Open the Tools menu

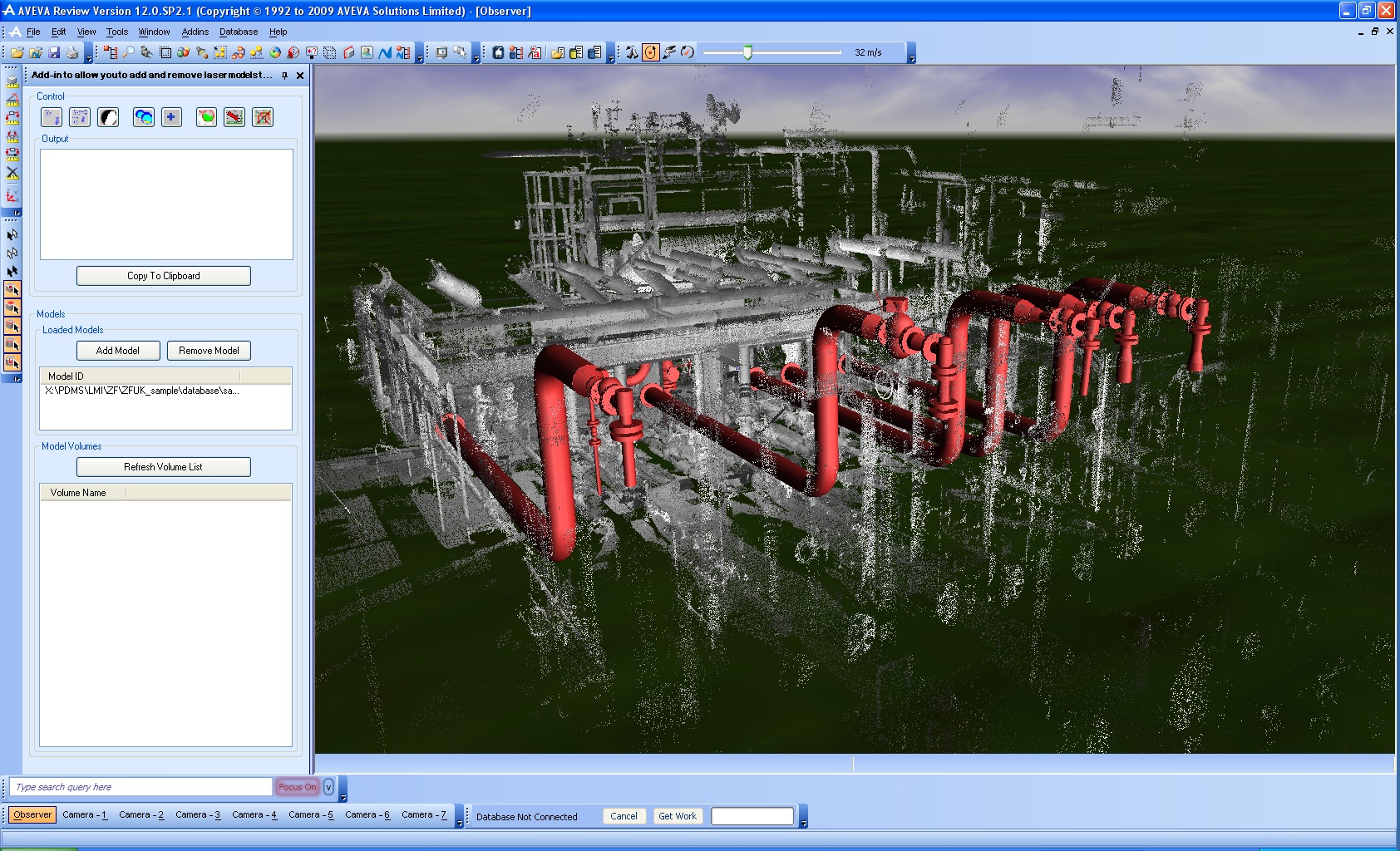[117, 32]
